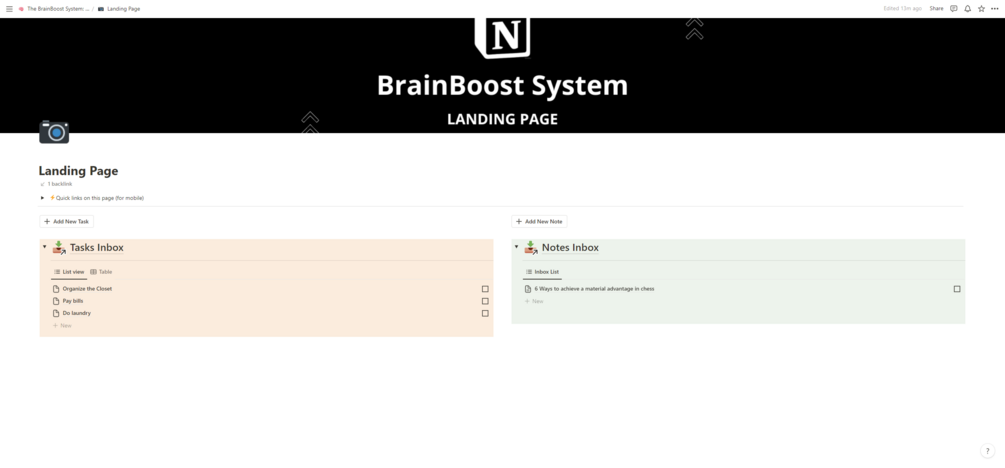
Task: Open the 6 Ways chess material advantage note
Action: (594, 289)
